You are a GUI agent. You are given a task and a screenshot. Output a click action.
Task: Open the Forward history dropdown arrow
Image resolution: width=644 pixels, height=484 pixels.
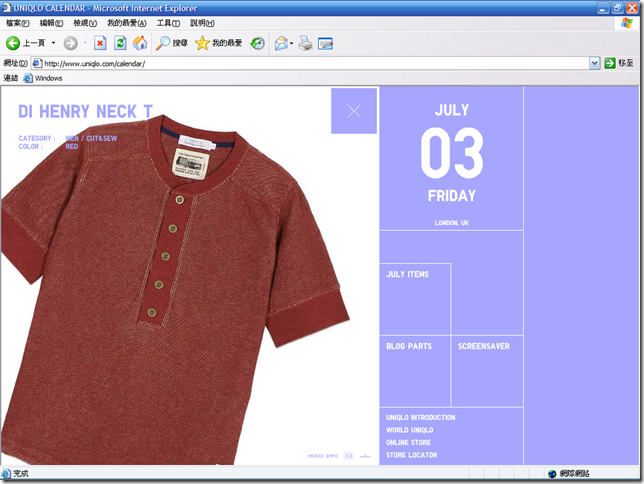tap(85, 43)
